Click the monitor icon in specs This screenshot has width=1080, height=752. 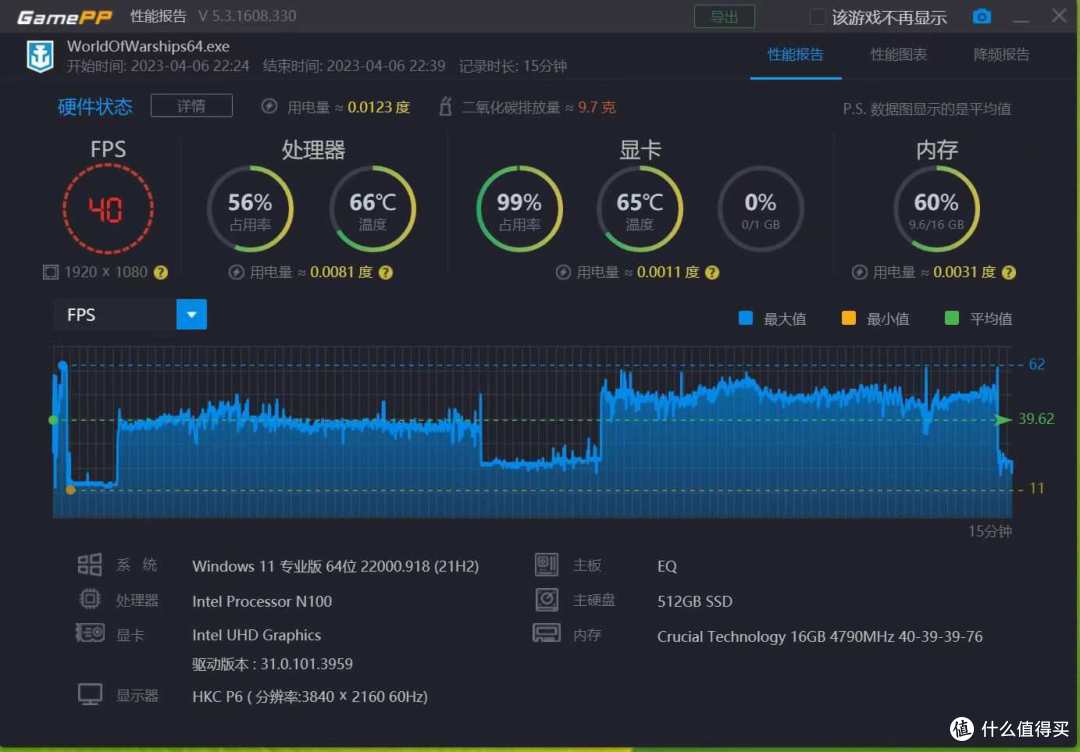pos(90,694)
